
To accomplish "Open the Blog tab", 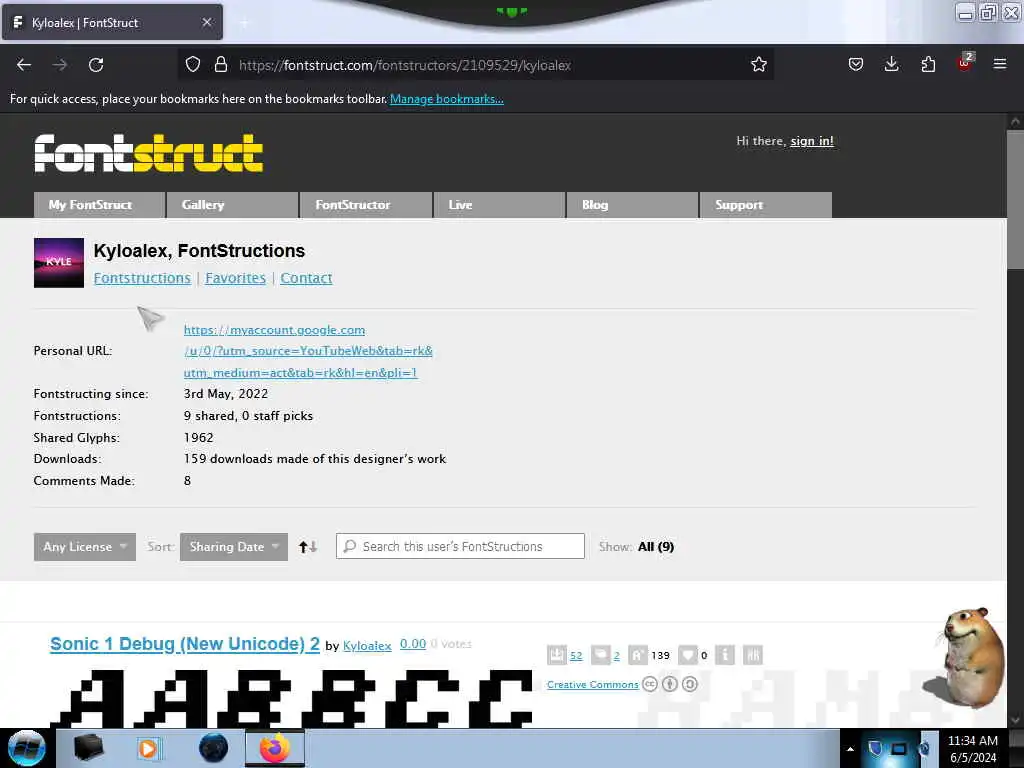I will [632, 204].
